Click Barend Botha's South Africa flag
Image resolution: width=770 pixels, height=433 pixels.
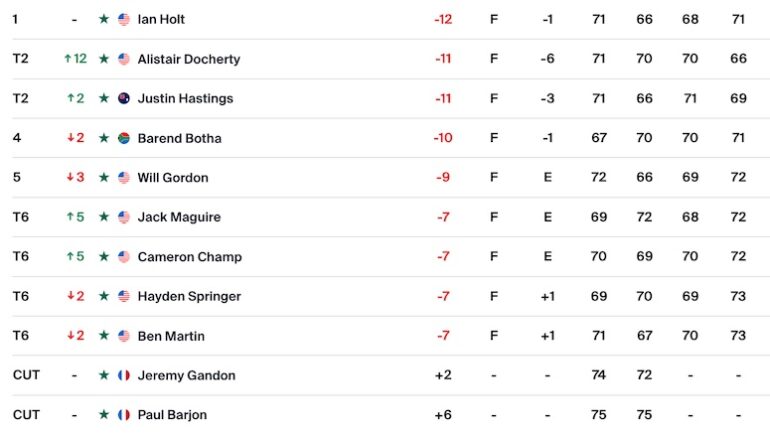pos(124,138)
